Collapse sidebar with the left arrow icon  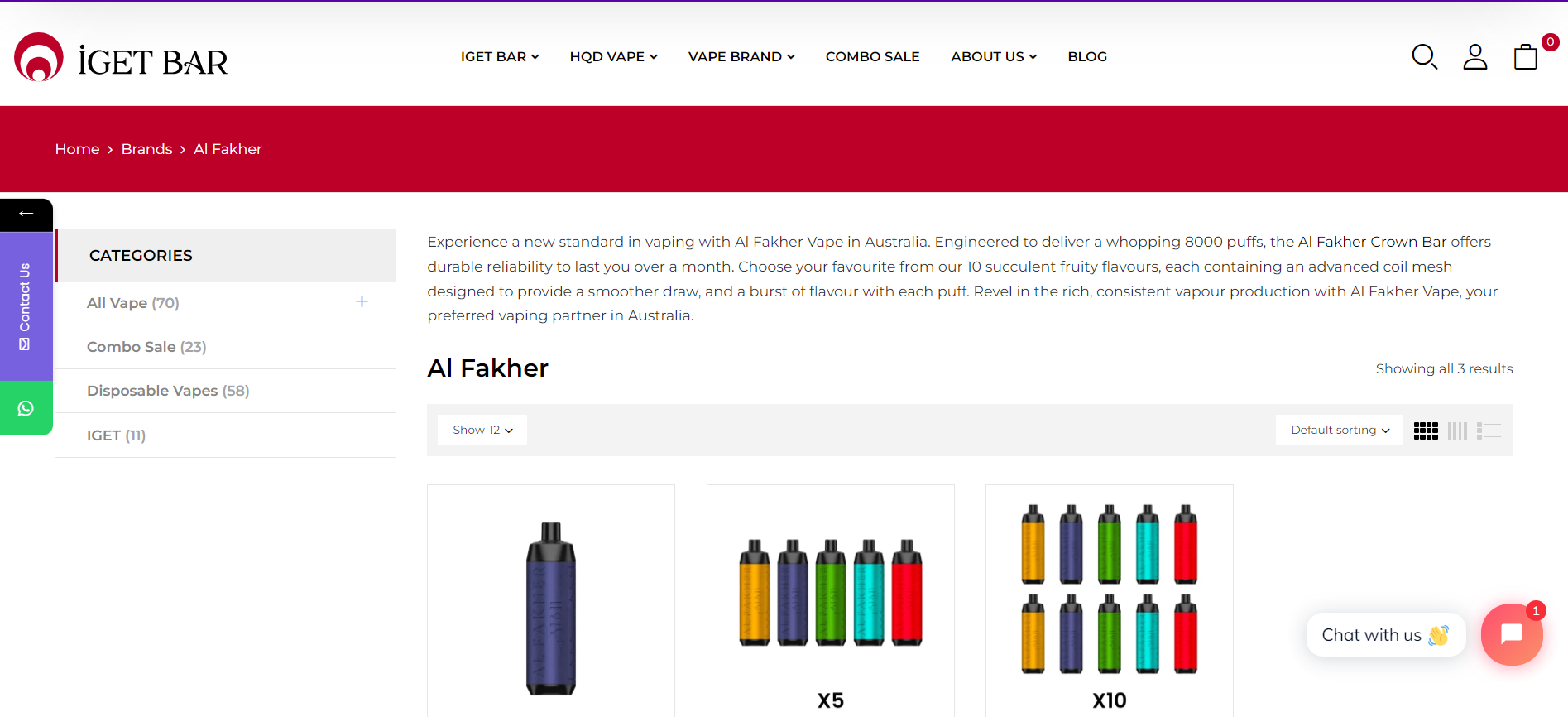pyautogui.click(x=26, y=214)
